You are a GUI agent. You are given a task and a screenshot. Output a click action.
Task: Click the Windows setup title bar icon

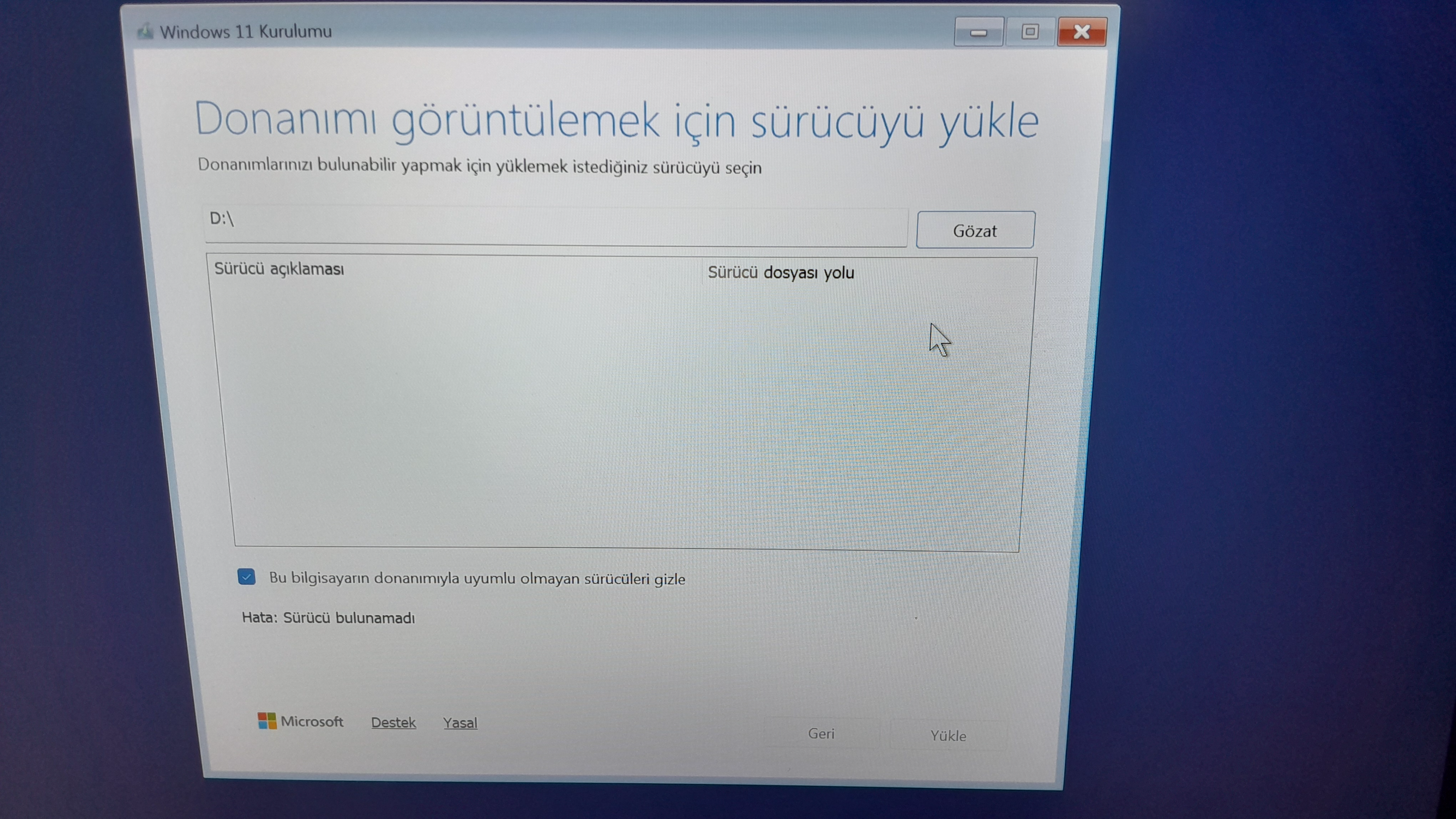point(145,31)
